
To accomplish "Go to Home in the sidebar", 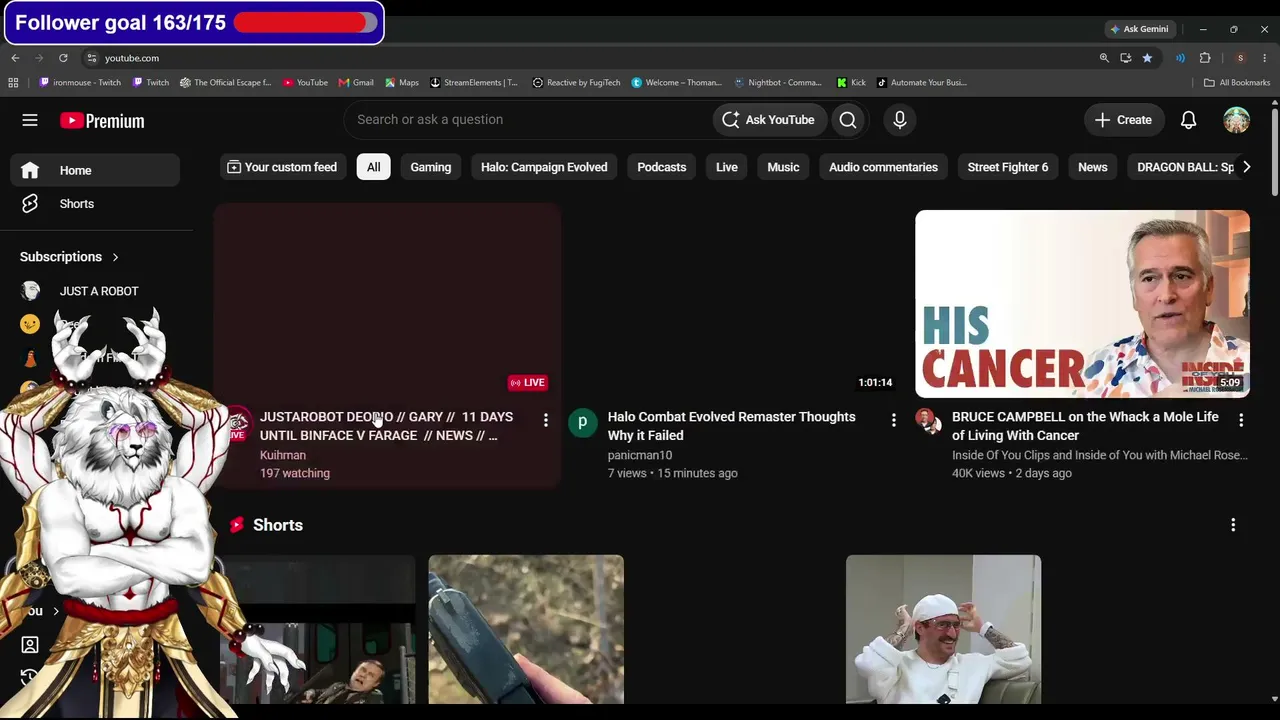I will pyautogui.click(x=95, y=170).
